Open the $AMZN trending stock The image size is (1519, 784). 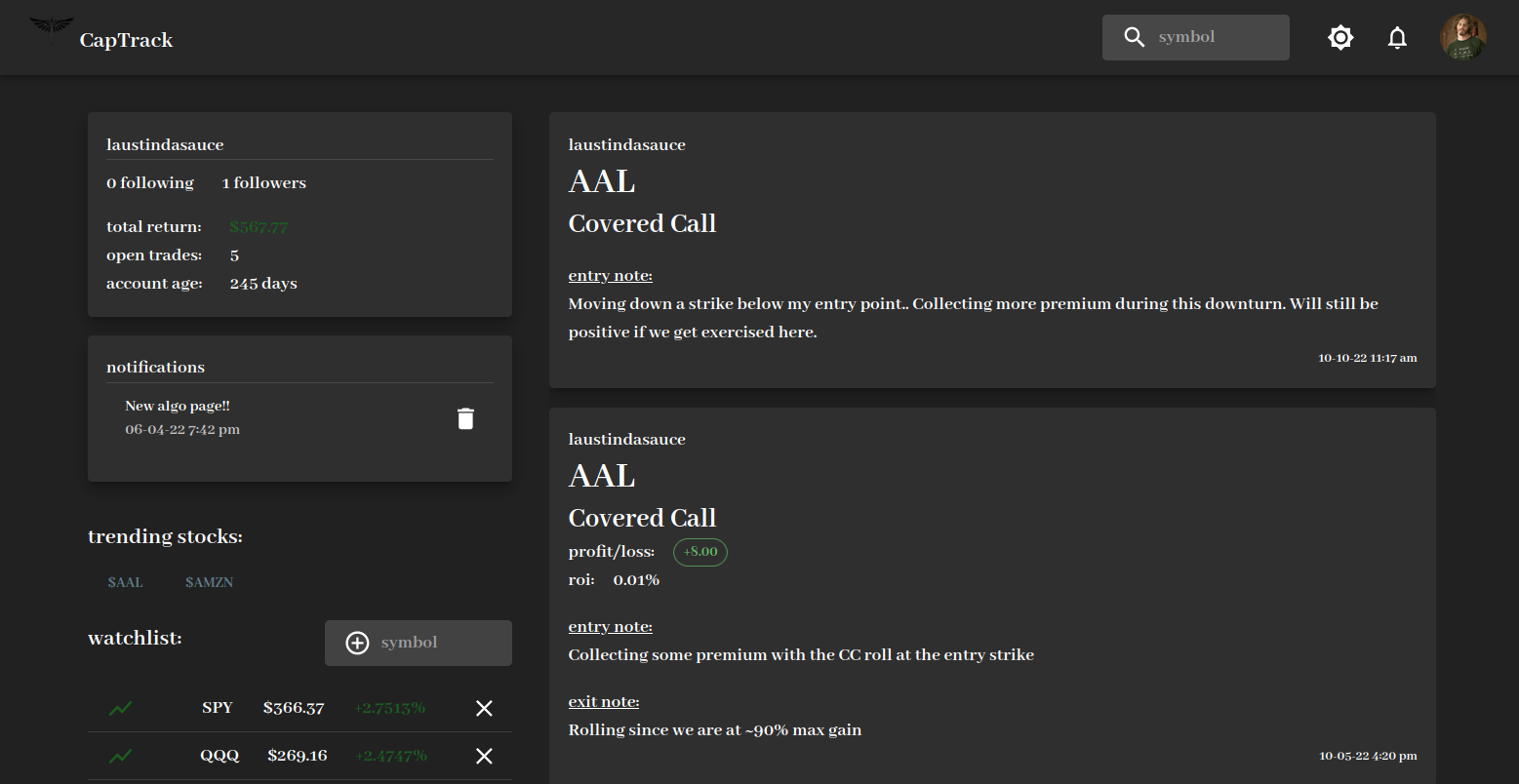tap(209, 582)
